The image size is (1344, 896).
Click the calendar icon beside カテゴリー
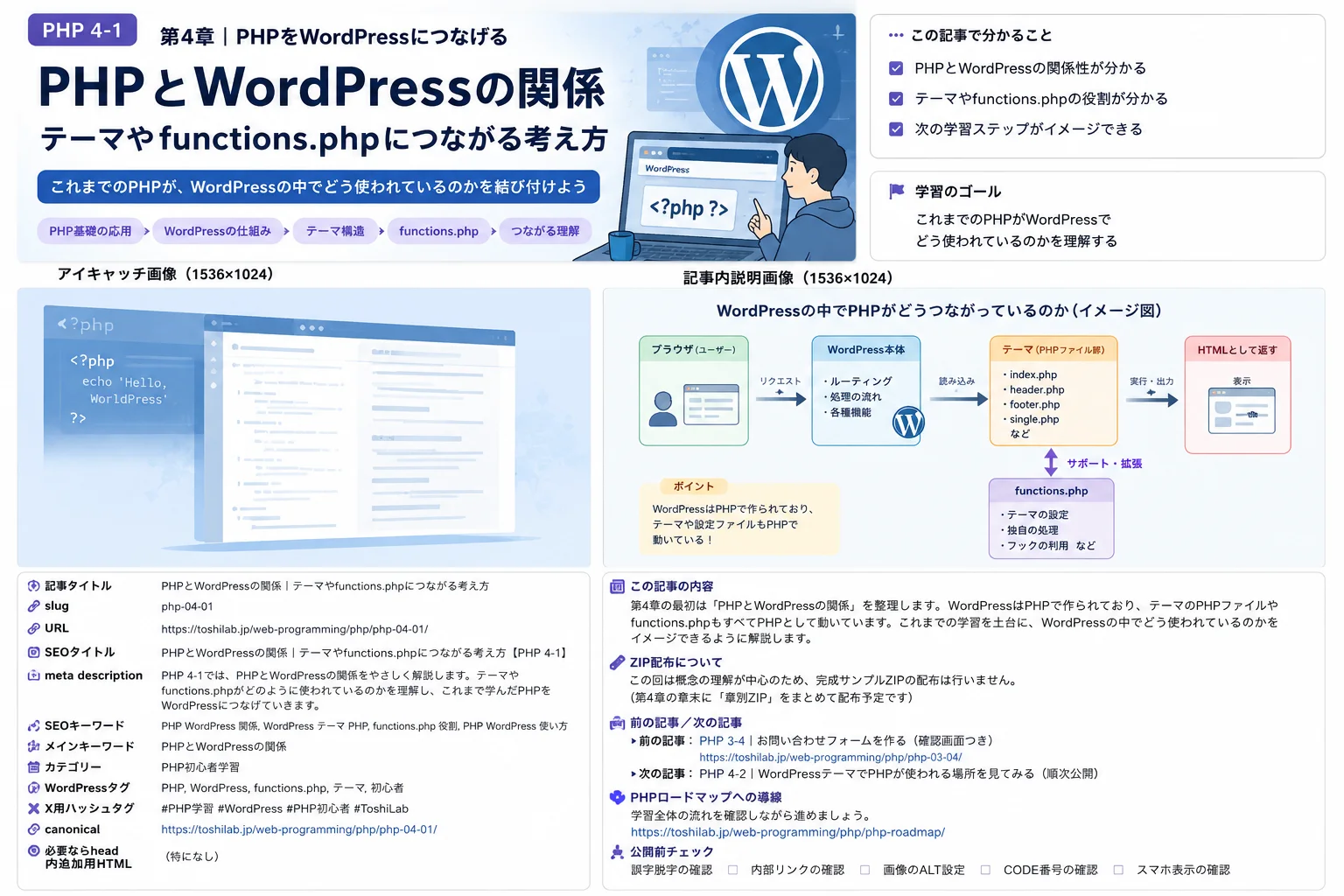[x=33, y=766]
